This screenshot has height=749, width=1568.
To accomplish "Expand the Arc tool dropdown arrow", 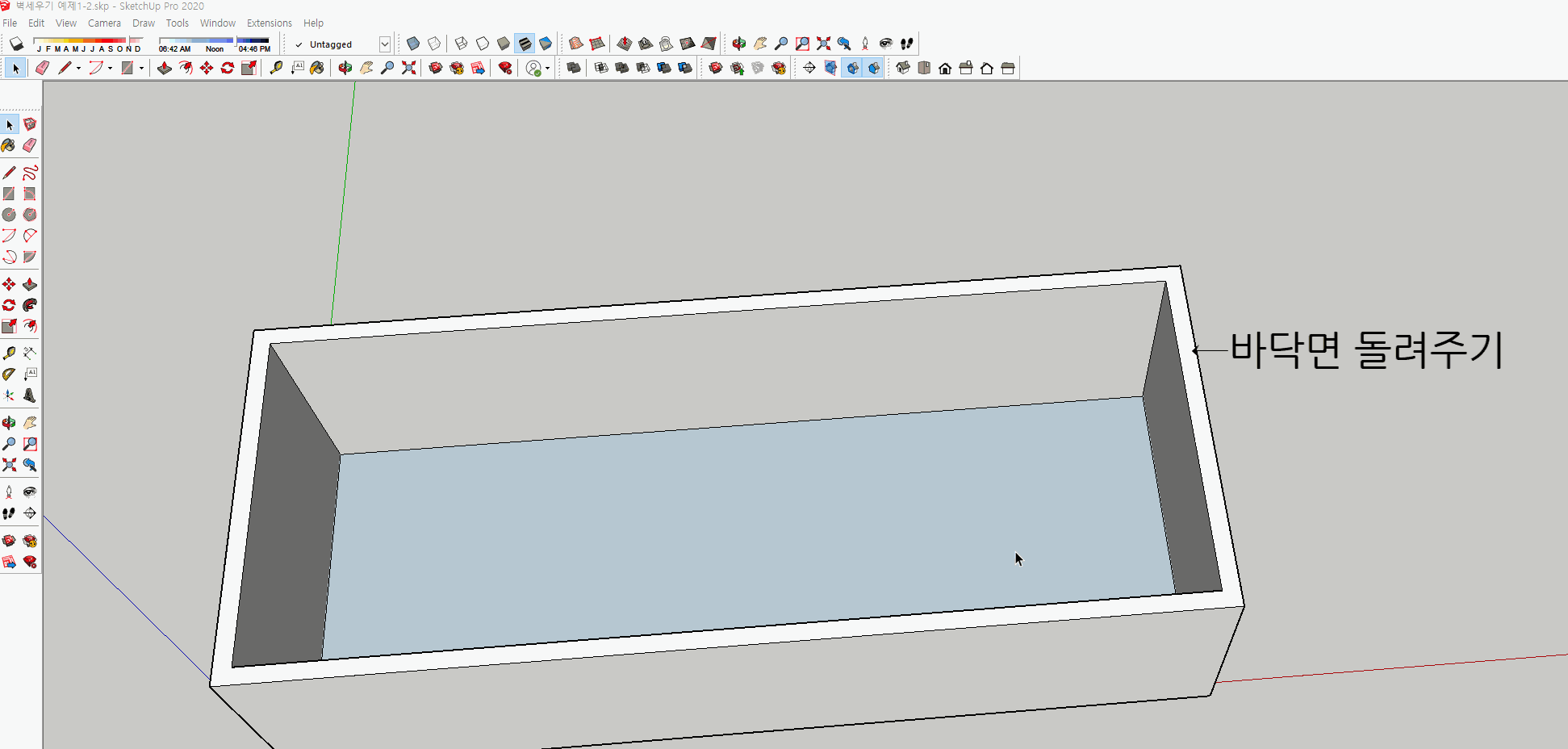I will tap(110, 69).
